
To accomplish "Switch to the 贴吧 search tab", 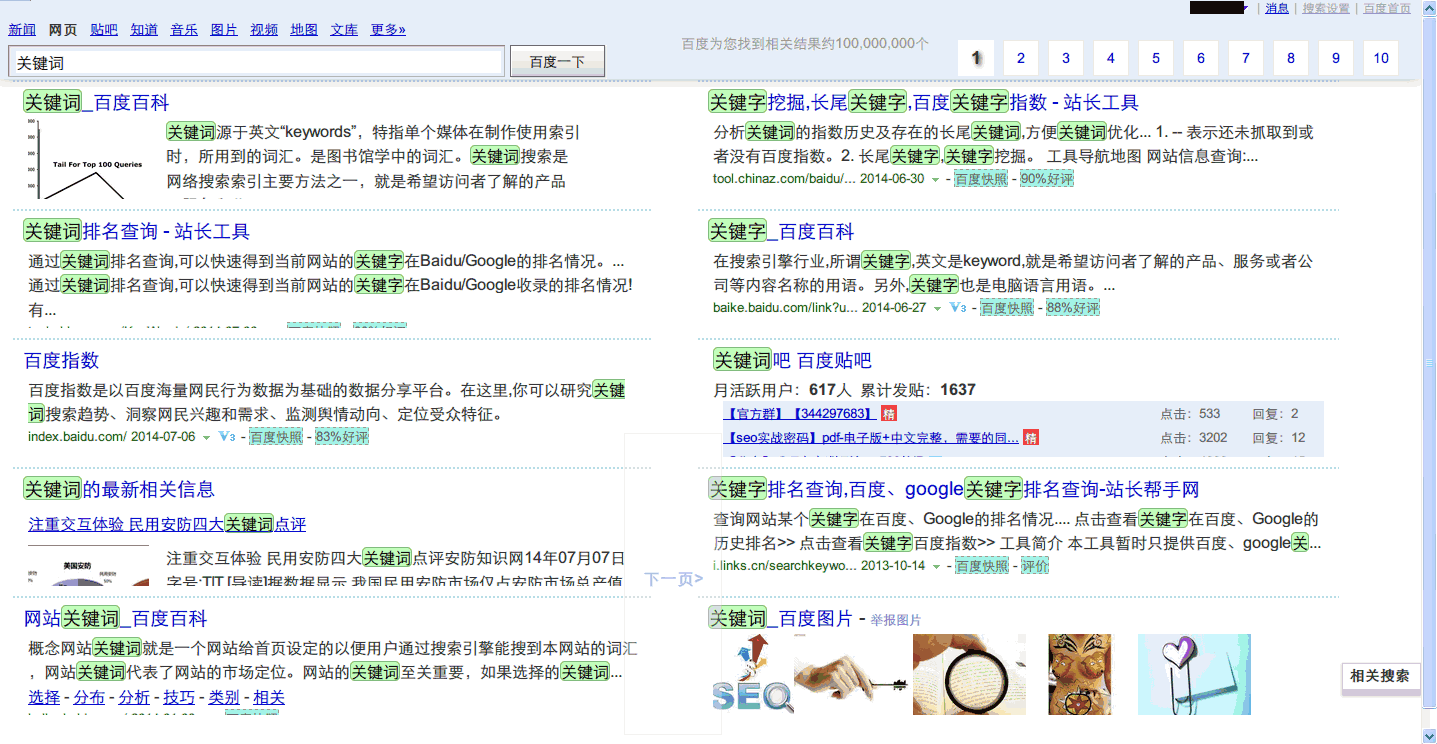I will pos(103,29).
